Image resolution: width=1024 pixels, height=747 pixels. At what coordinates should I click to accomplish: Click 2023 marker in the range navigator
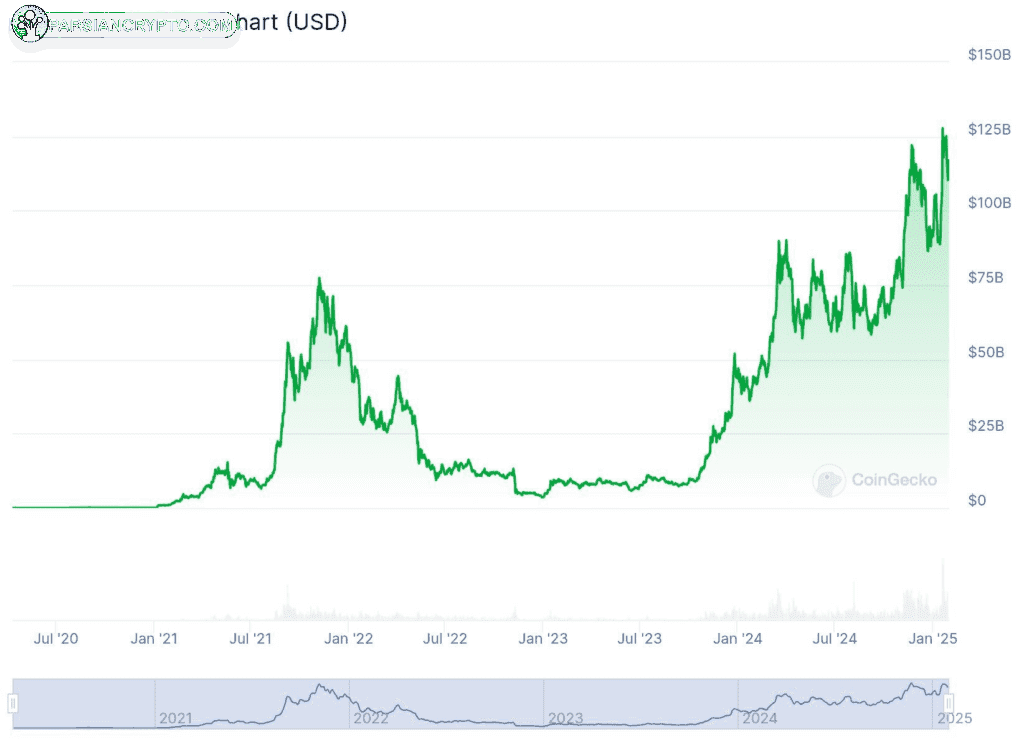click(x=566, y=718)
